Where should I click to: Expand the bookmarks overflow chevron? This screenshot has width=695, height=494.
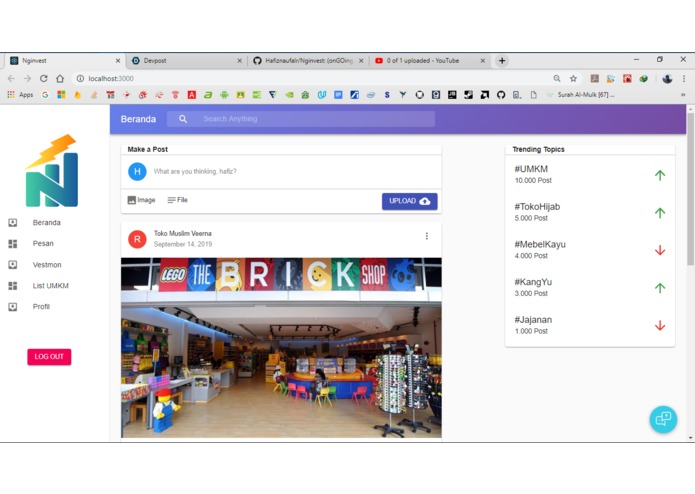(683, 94)
